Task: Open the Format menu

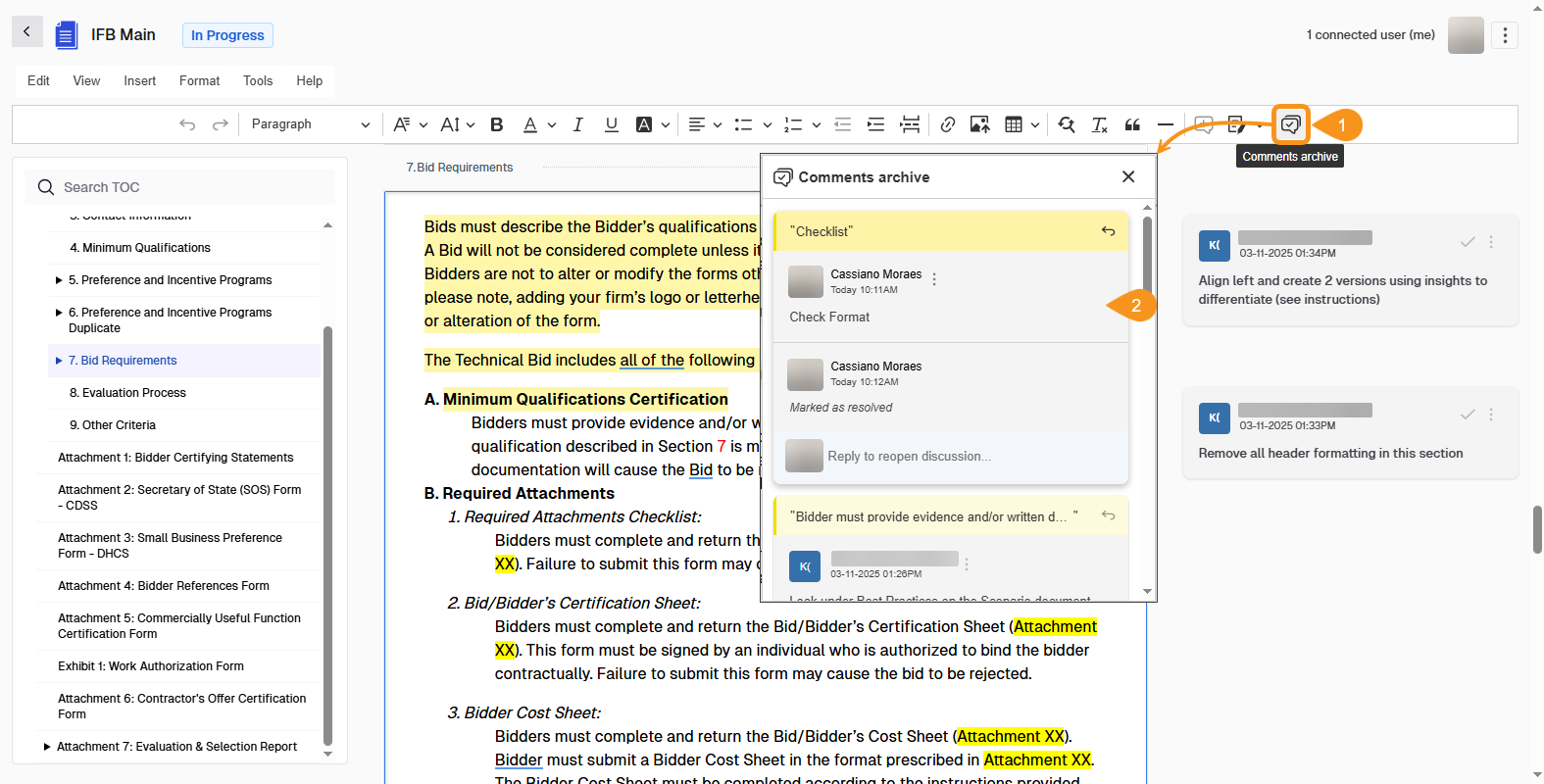Action: [199, 80]
